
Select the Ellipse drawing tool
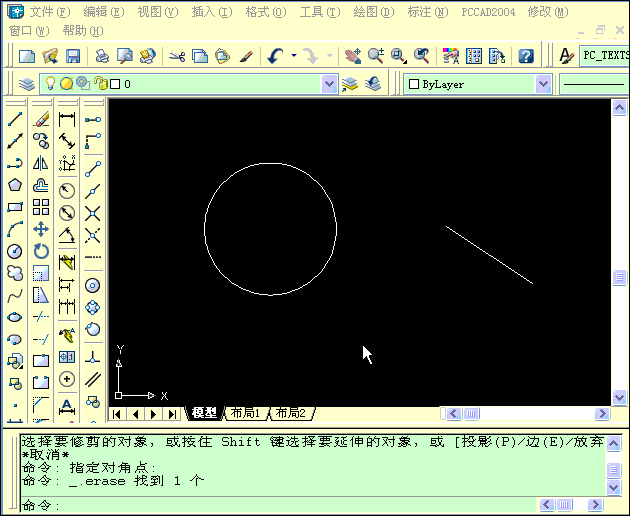(x=15, y=317)
